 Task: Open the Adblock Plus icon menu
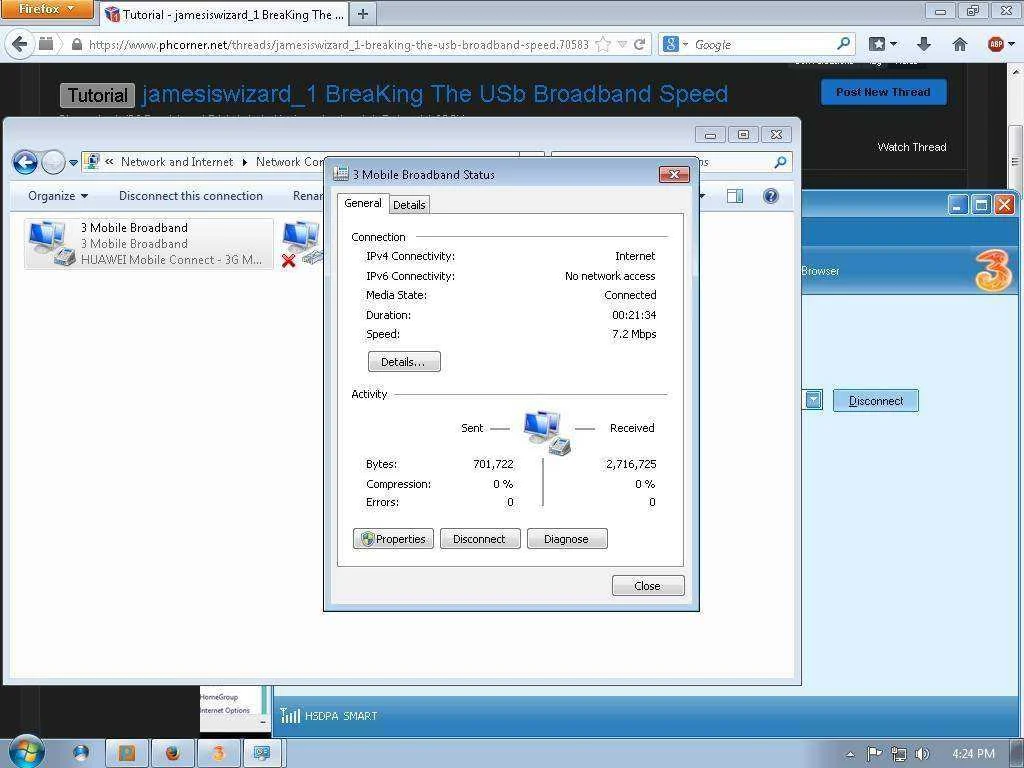click(x=1000, y=44)
